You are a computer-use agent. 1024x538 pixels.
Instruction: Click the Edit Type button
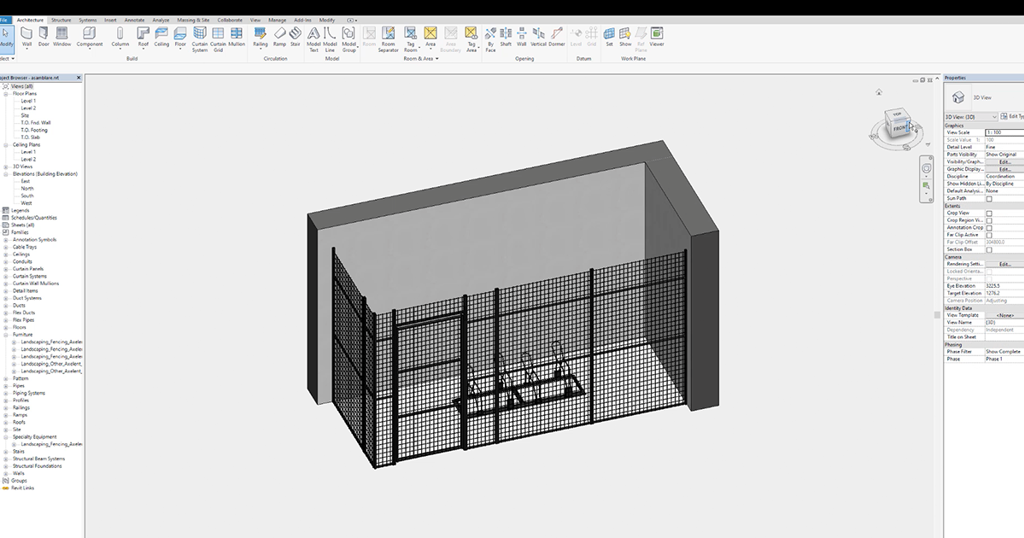1012,116
